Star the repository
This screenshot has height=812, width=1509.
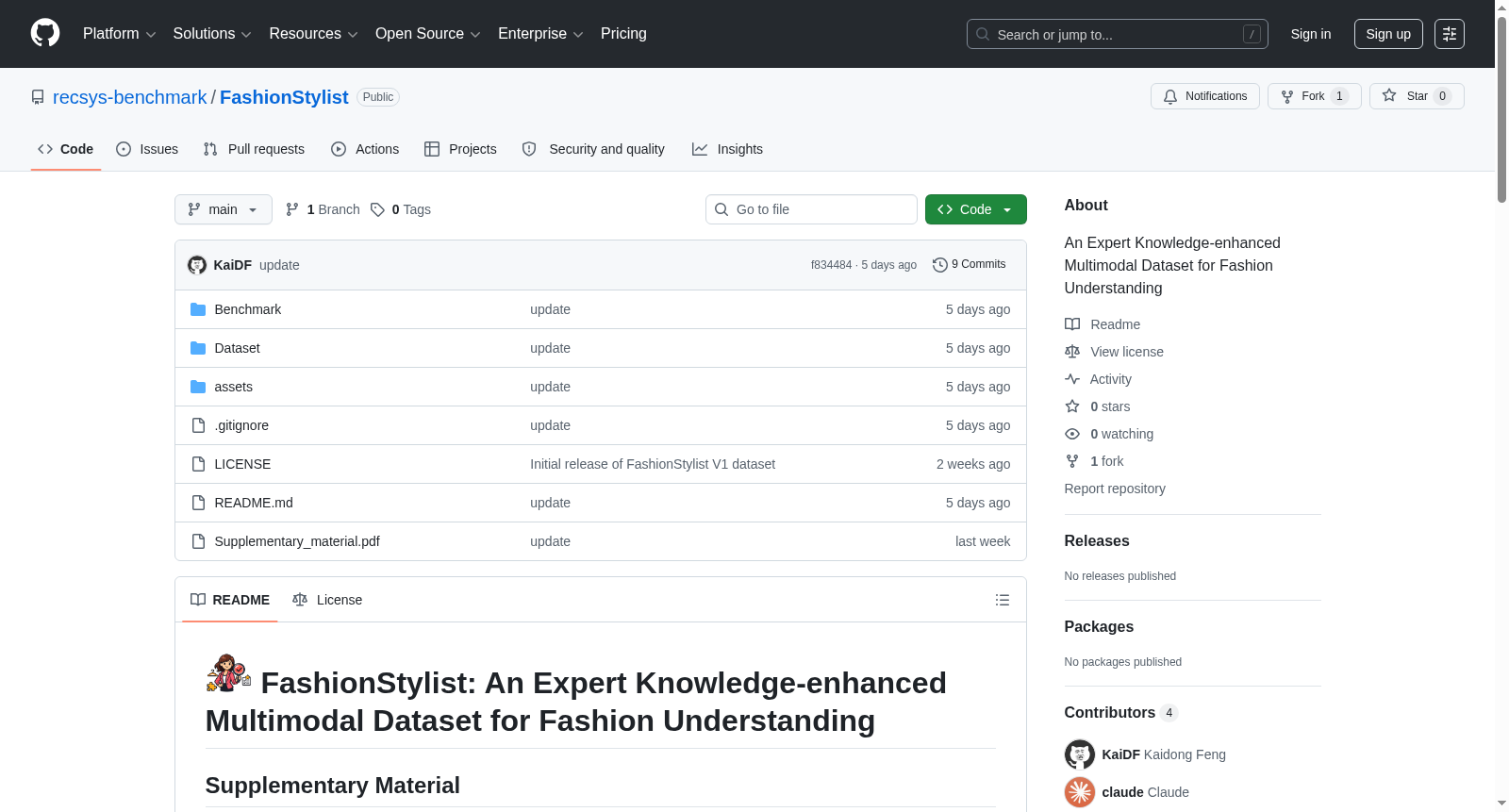(x=1417, y=96)
